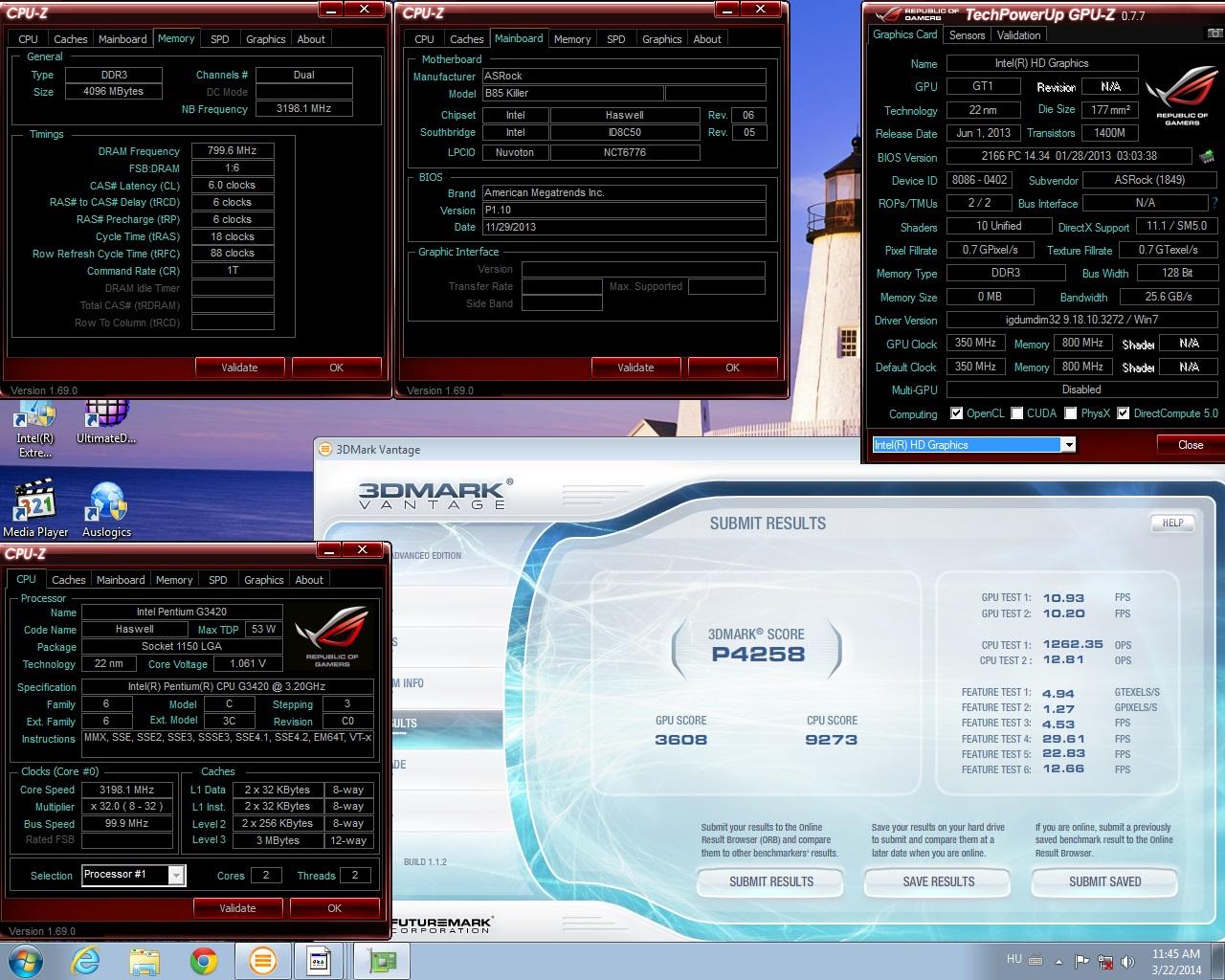Open CPU tab in the CPU-Z Memory window
1225x980 pixels.
click(29, 39)
